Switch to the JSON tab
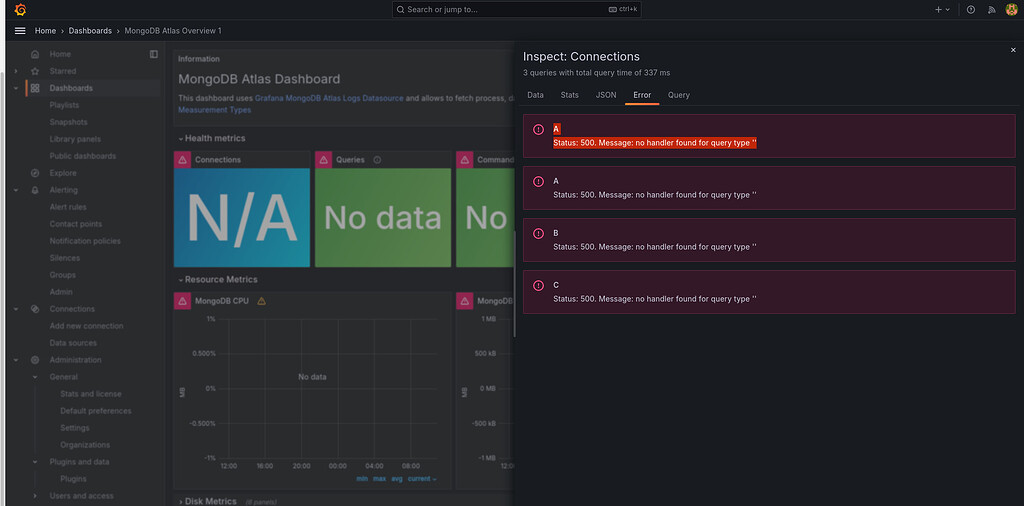This screenshot has width=1024, height=506. tap(606, 95)
